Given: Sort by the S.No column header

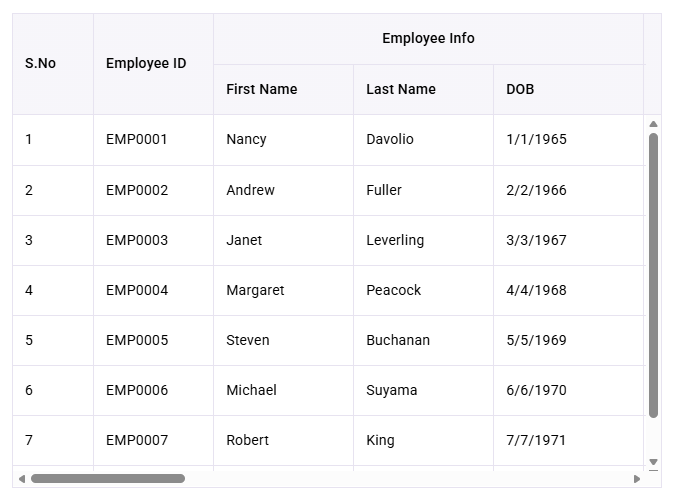Looking at the screenshot, I should tap(53, 64).
